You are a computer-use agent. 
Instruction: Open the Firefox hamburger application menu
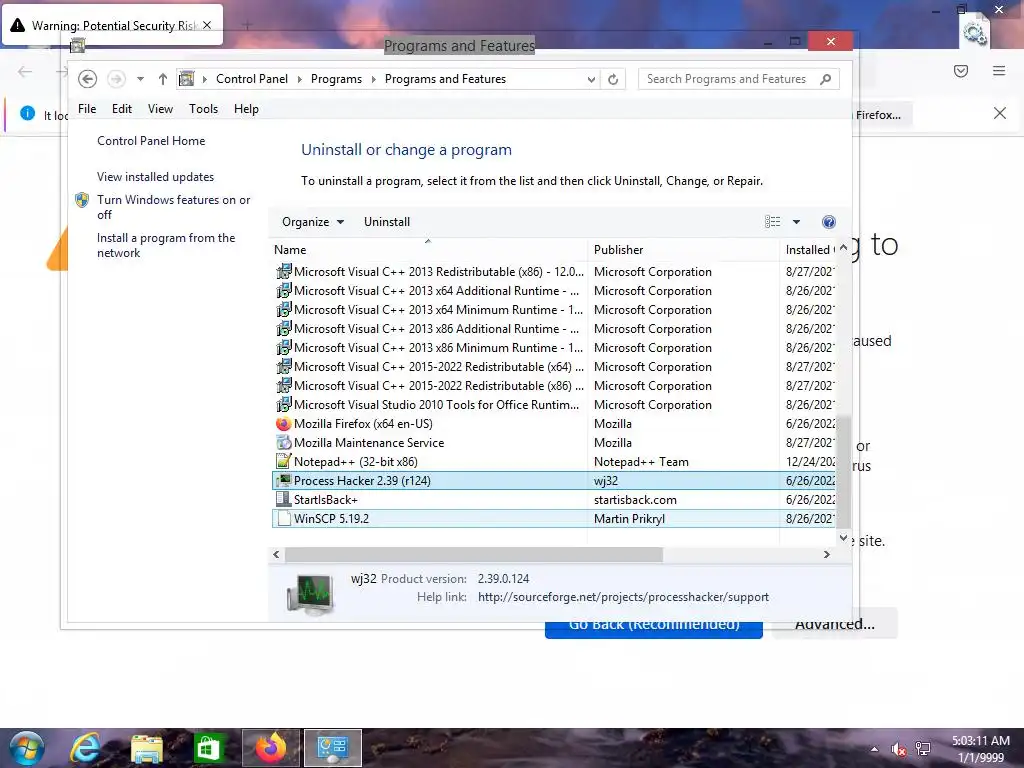(x=999, y=71)
